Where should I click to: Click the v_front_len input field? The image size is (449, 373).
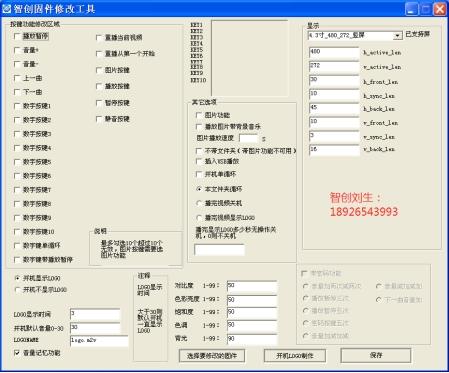(x=334, y=123)
